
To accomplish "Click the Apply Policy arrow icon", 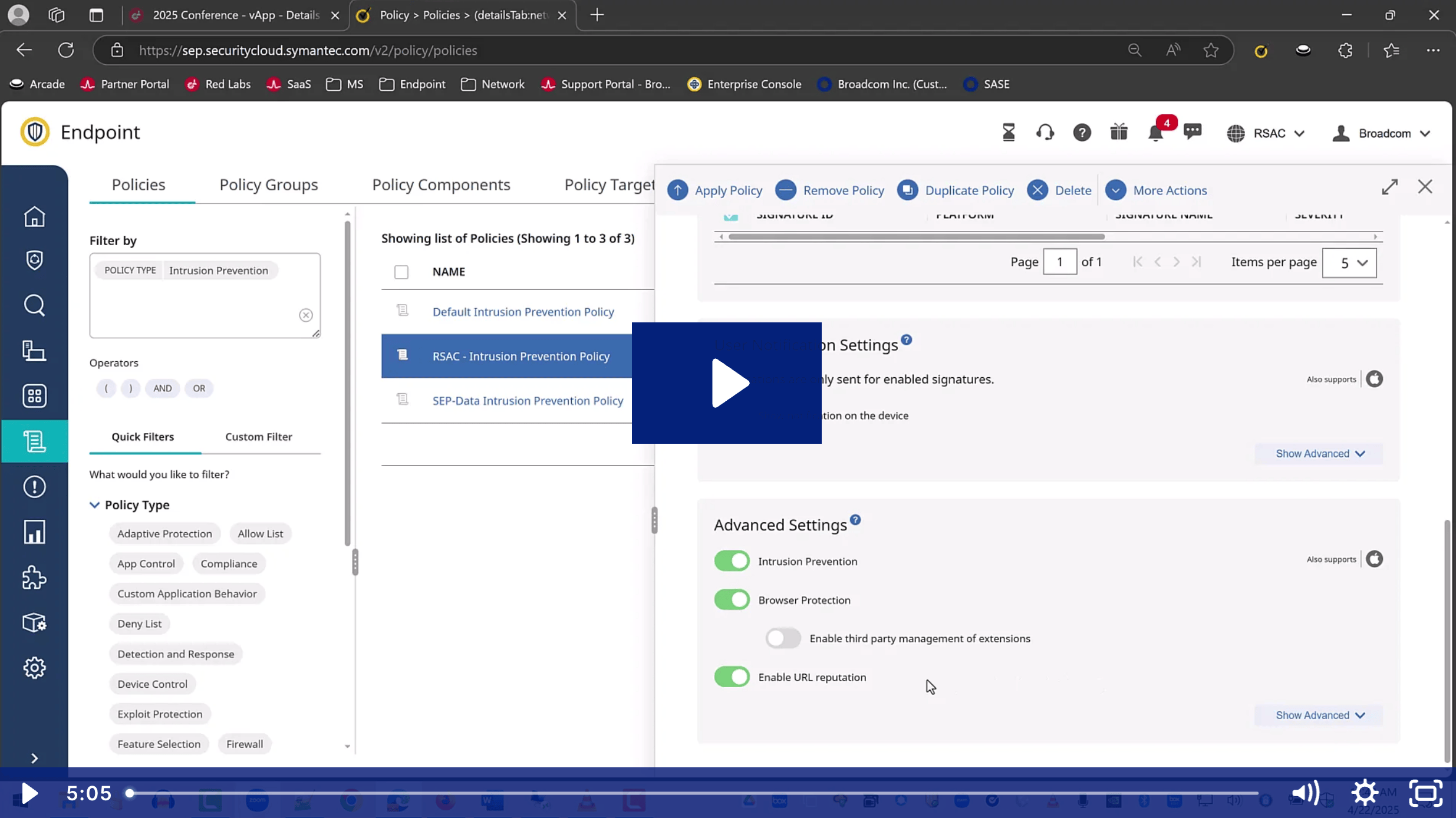I will coord(677,190).
